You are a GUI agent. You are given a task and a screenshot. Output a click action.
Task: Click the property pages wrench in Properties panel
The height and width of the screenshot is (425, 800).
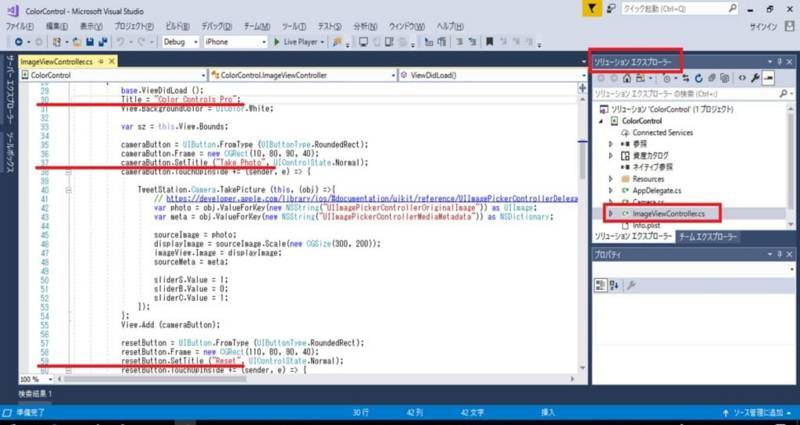(x=631, y=286)
